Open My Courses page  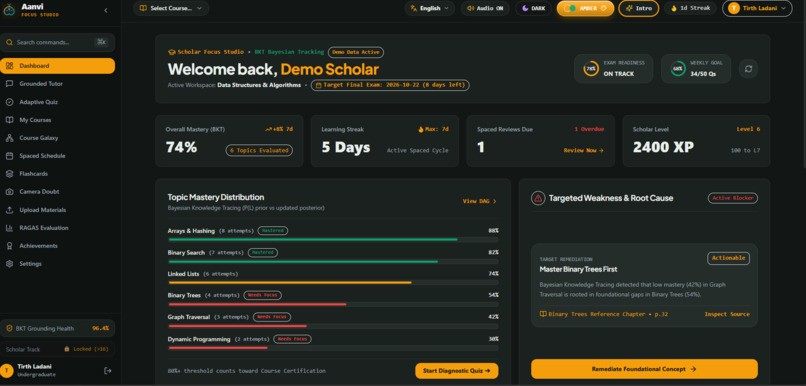[x=58, y=120]
